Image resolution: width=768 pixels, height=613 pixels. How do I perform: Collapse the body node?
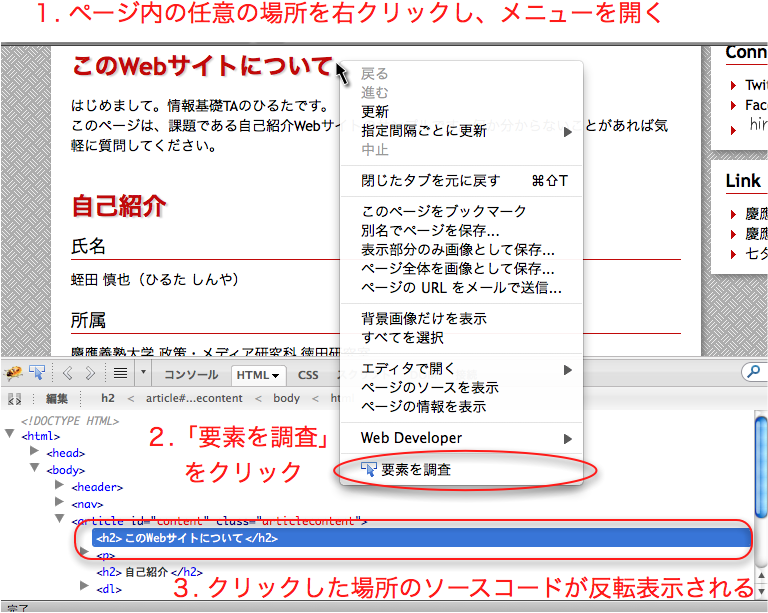[x=35, y=470]
